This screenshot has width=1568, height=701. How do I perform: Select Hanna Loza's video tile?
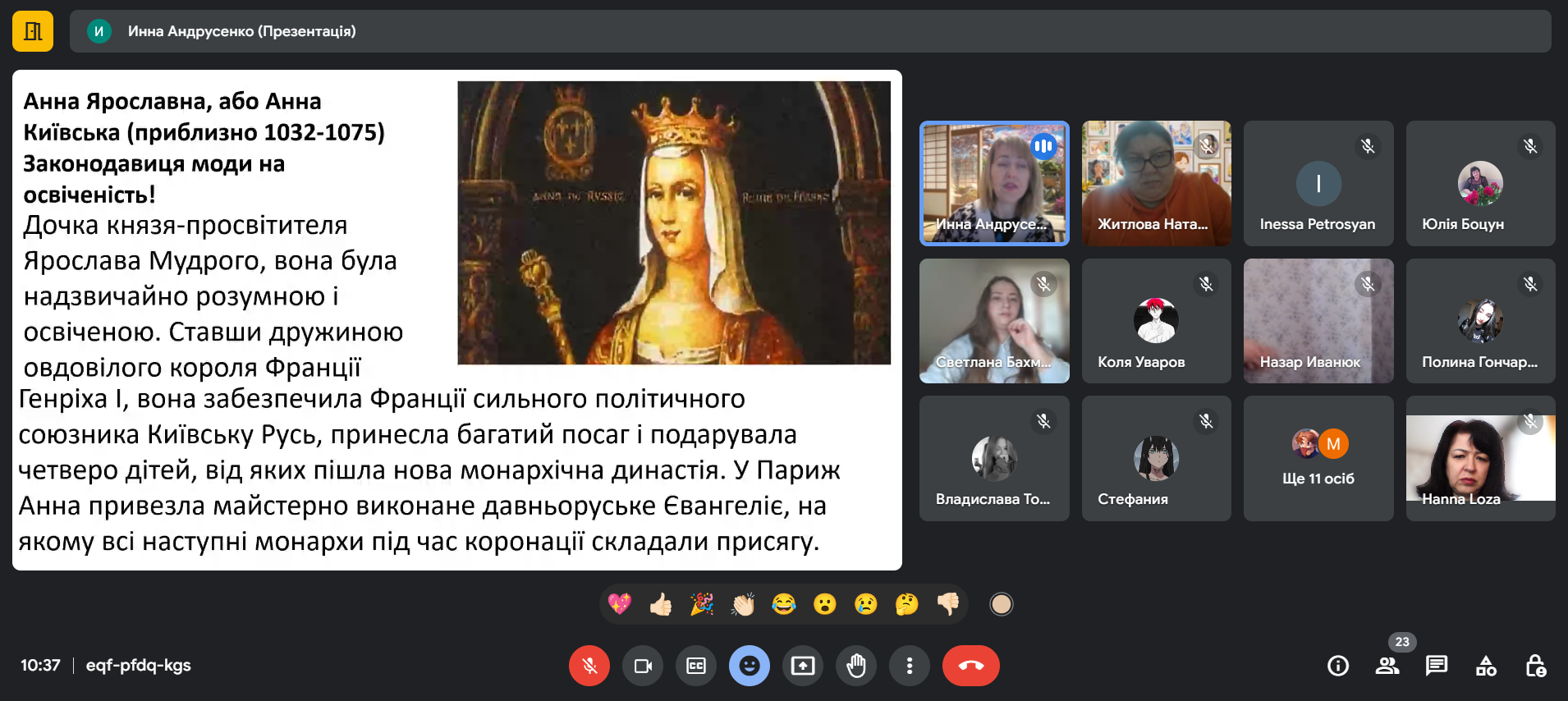point(1480,458)
